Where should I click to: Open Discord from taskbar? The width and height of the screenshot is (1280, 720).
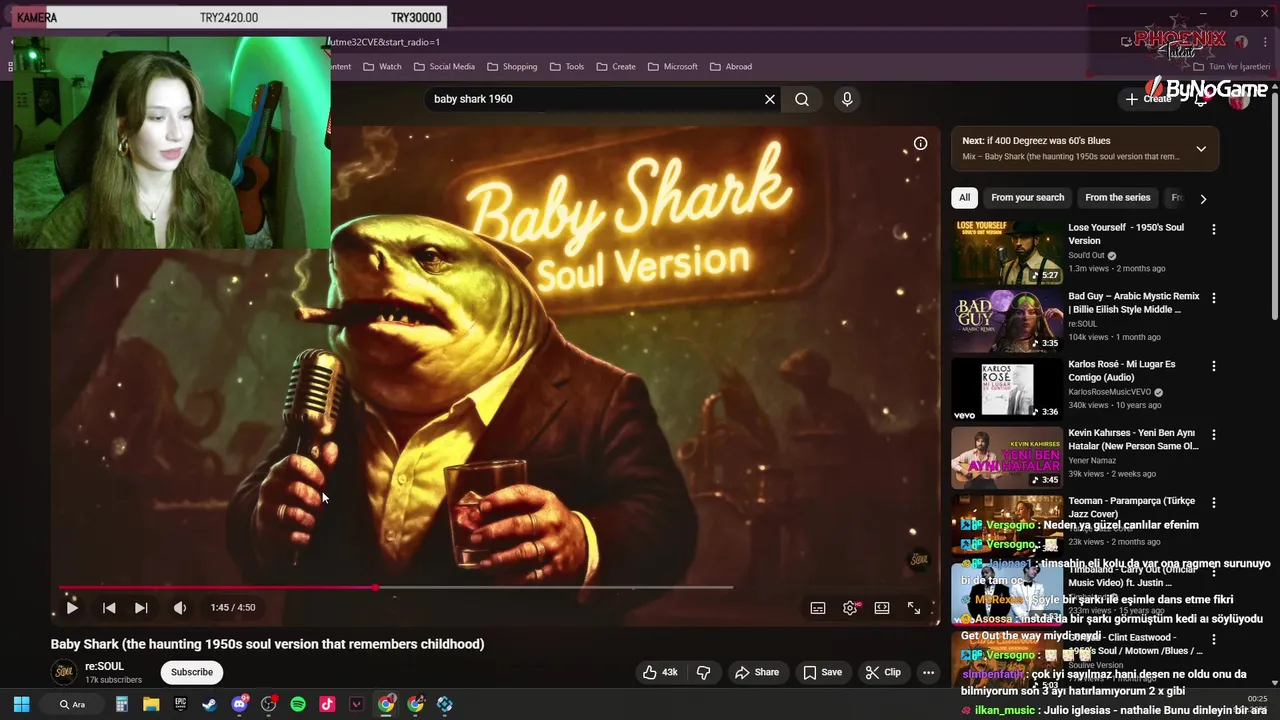pyautogui.click(x=239, y=704)
